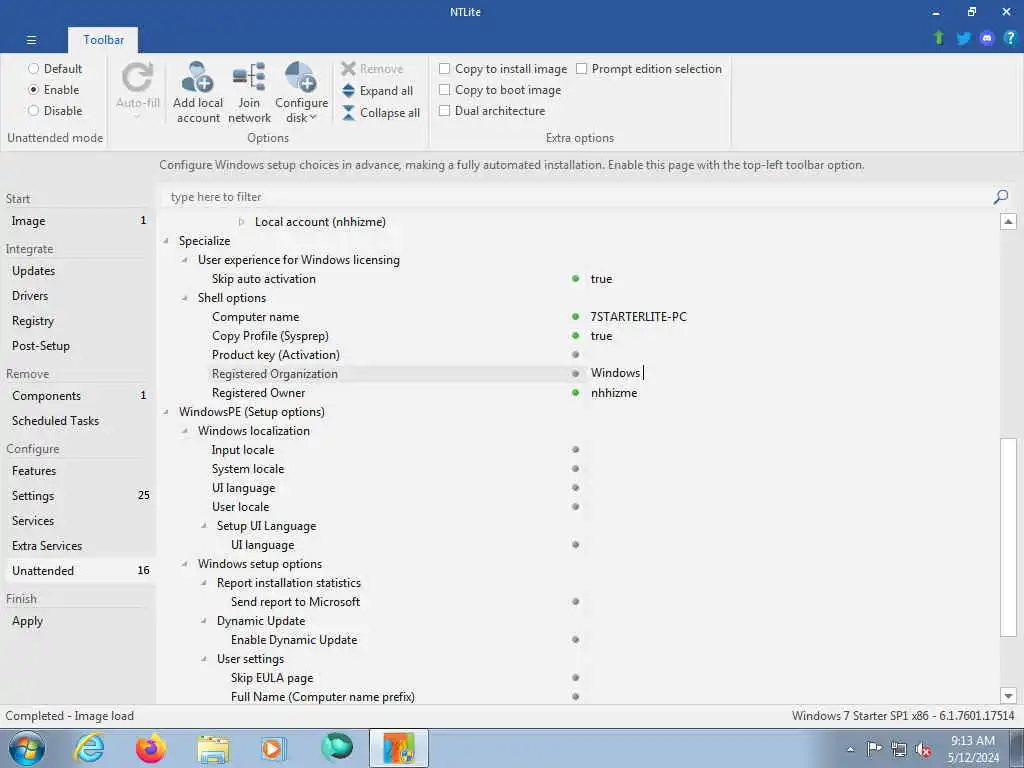Launch Firefox from taskbar

click(x=150, y=748)
